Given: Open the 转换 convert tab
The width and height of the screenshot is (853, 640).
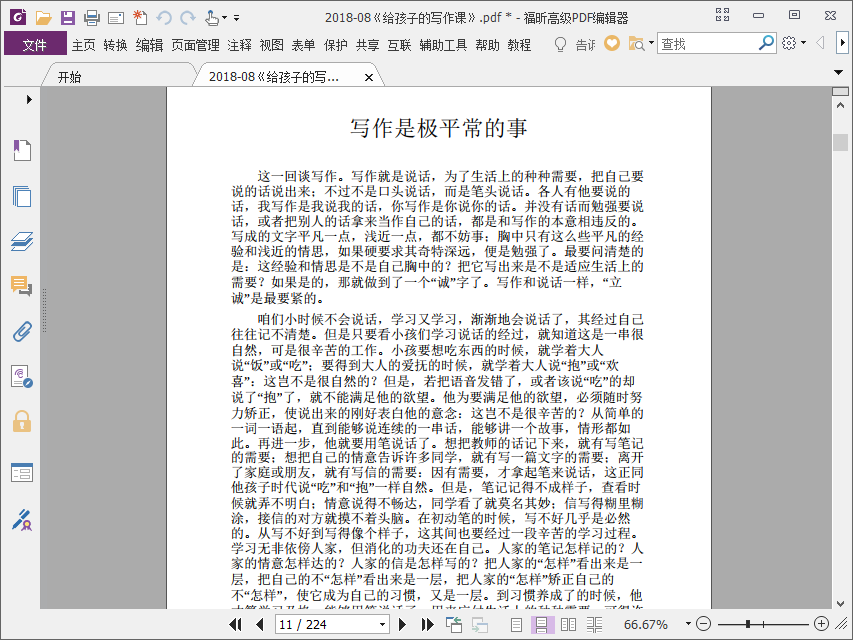Looking at the screenshot, I should [116, 45].
